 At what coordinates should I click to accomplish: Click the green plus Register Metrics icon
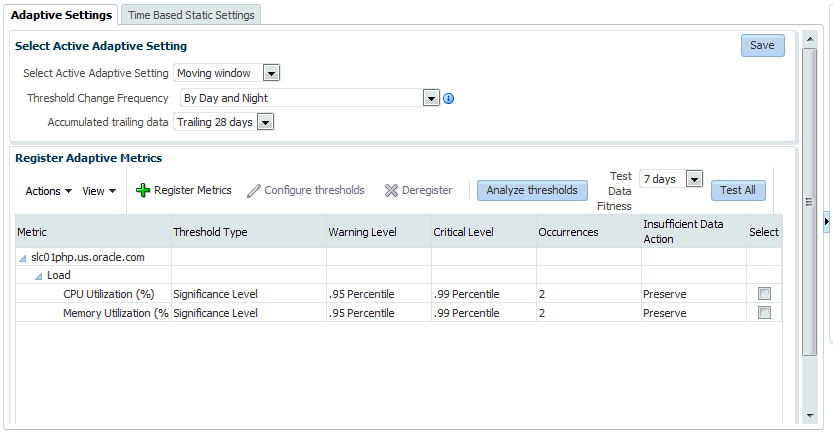coord(143,190)
